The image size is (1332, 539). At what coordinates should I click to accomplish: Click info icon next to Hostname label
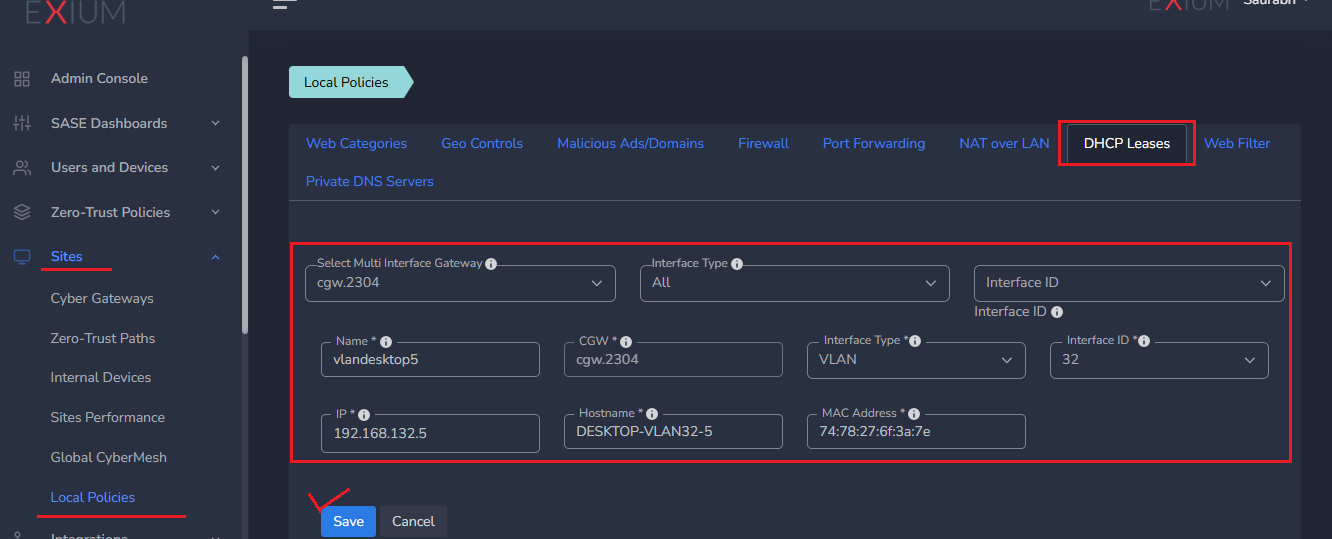coord(652,414)
